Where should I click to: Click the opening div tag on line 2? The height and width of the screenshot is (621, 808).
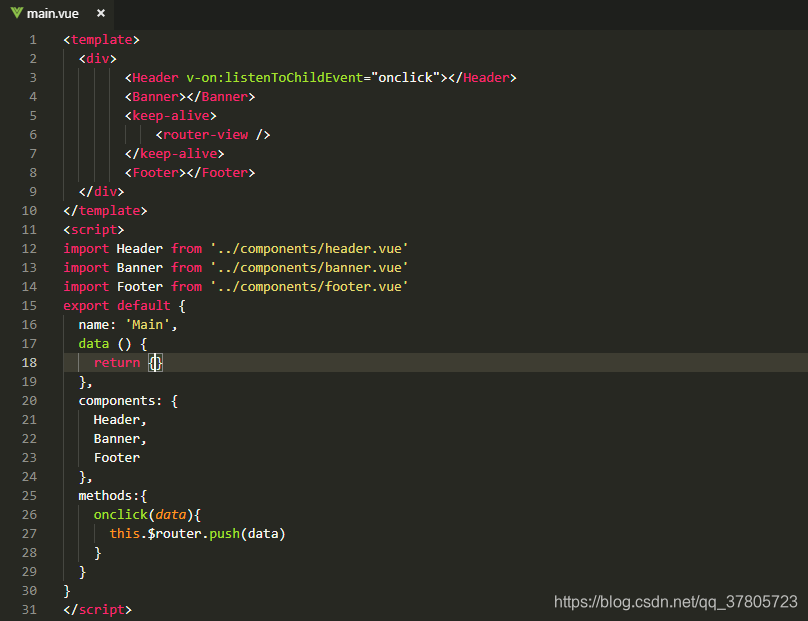coord(98,59)
